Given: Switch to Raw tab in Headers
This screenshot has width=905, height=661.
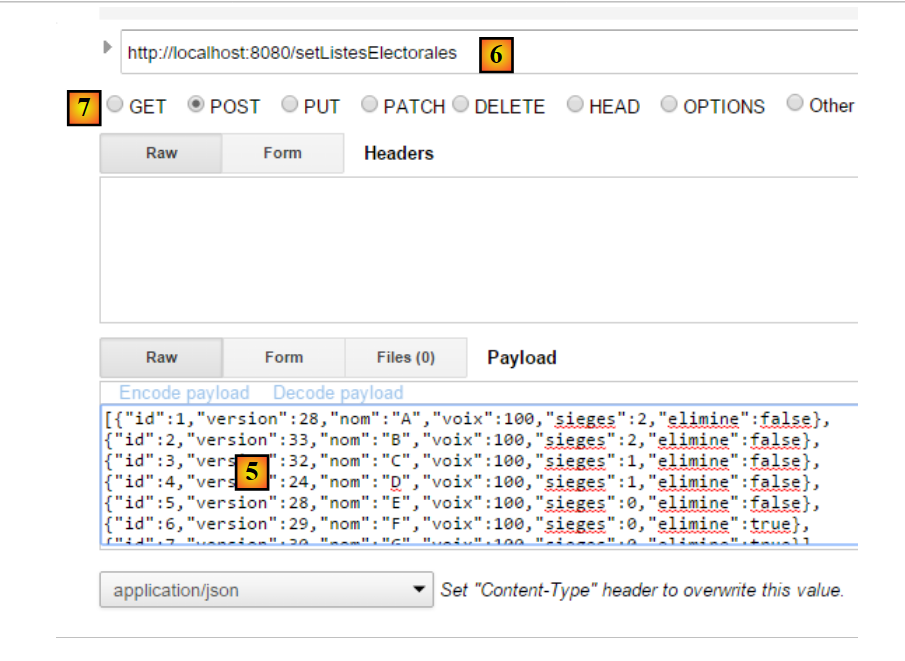Looking at the screenshot, I should [161, 153].
